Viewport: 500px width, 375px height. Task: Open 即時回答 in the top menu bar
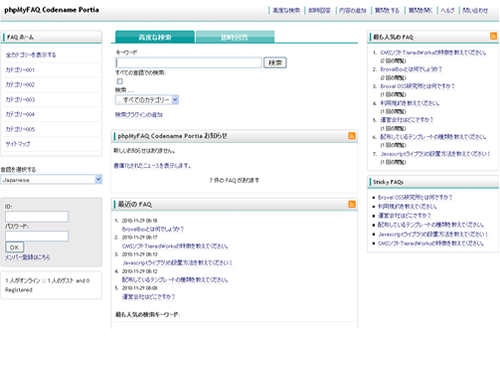click(319, 11)
